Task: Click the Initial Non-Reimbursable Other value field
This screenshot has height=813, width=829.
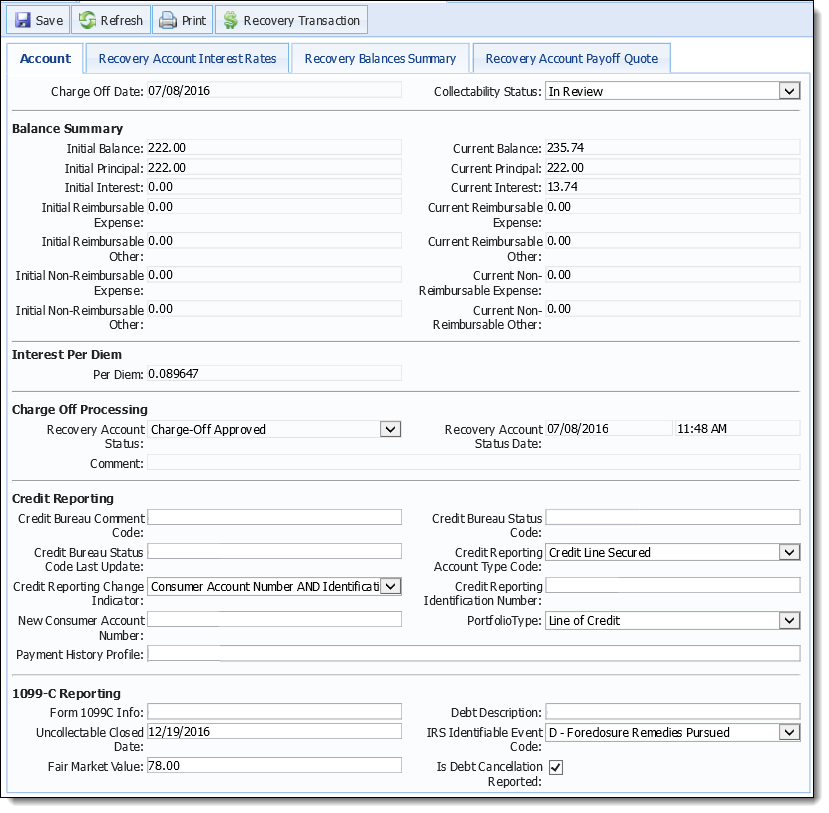Action: [x=274, y=308]
